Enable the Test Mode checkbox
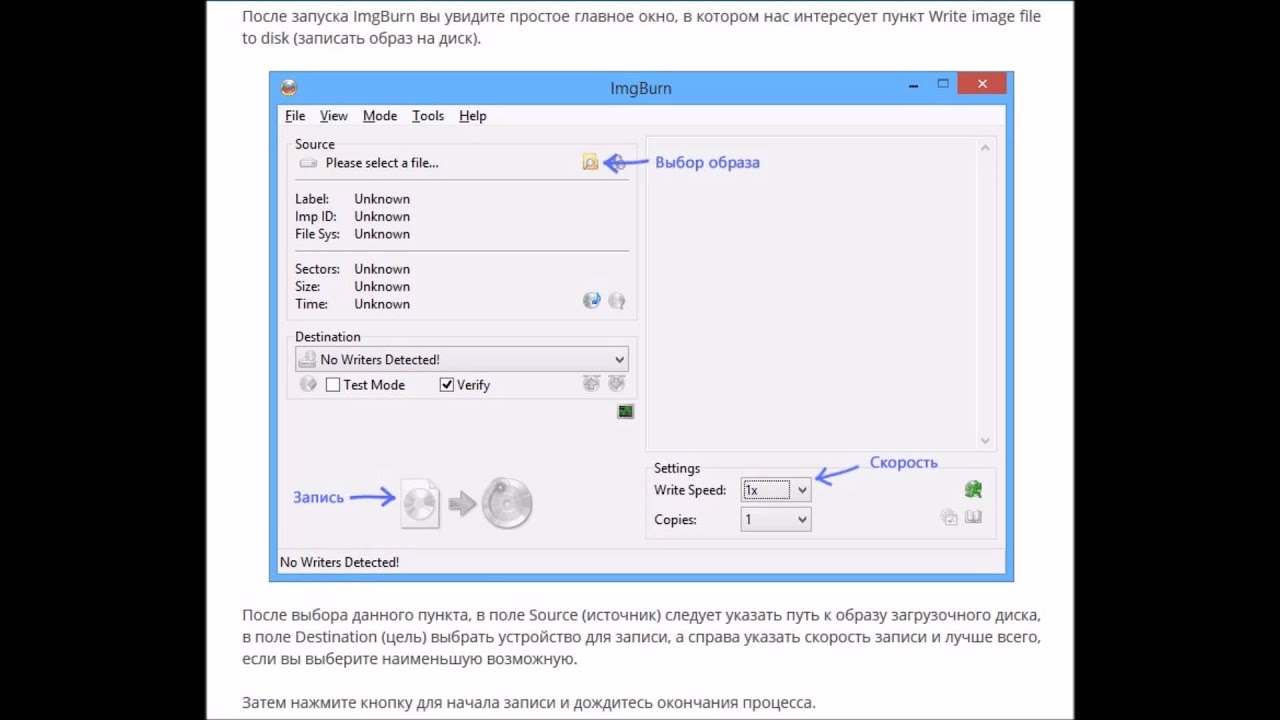Screen dimensions: 1280x720 (x=333, y=385)
